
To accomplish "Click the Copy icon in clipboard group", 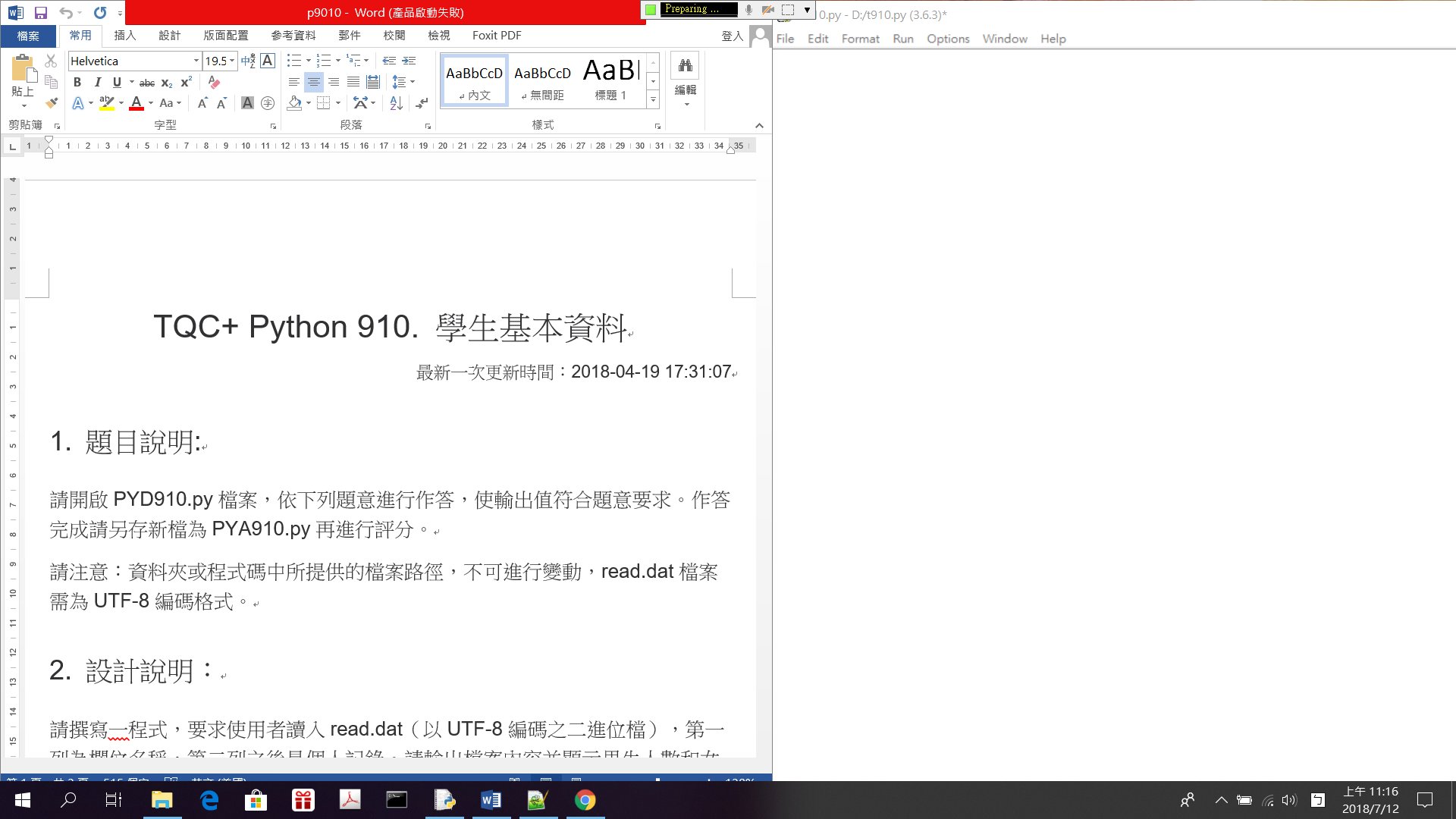I will click(51, 82).
